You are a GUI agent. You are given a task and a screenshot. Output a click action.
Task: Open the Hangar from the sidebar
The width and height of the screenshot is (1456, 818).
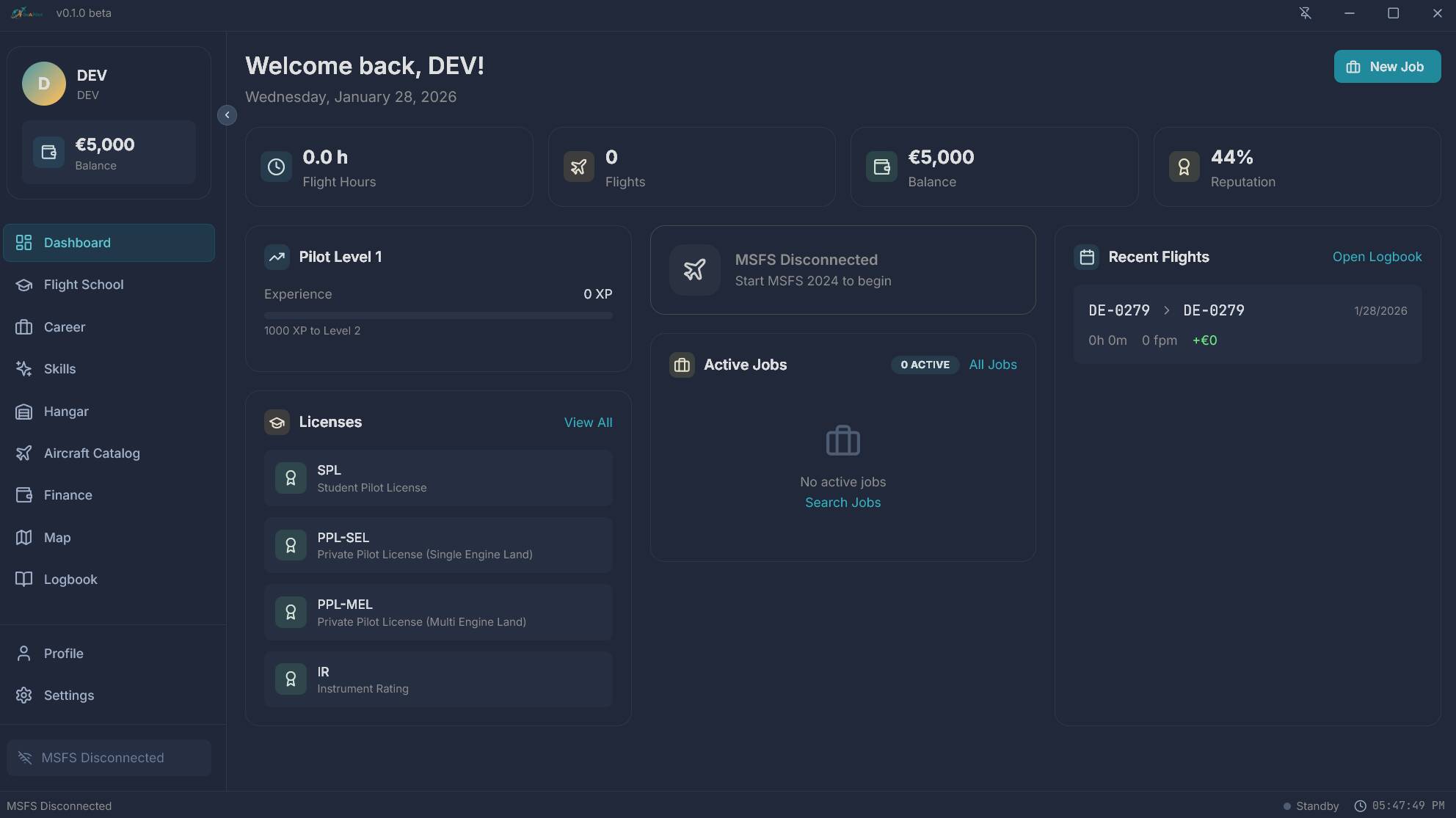[65, 412]
